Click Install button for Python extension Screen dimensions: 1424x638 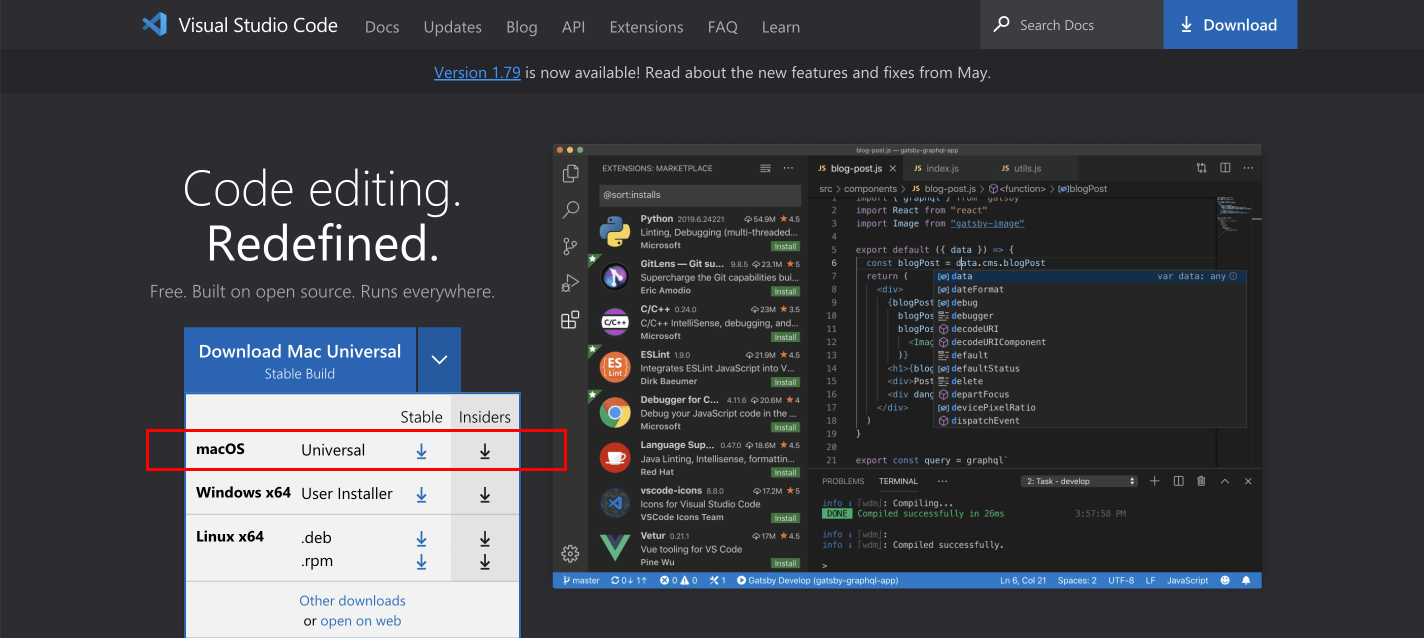(x=785, y=246)
